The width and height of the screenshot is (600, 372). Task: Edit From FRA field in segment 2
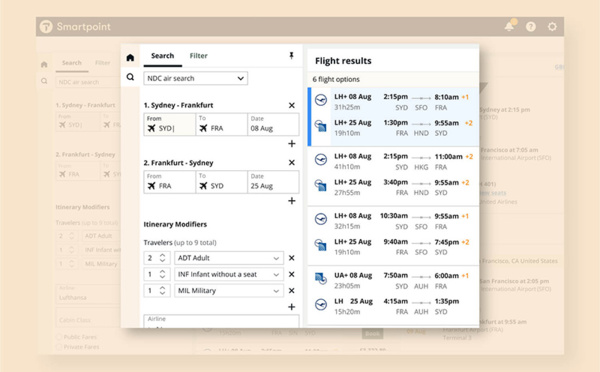click(x=170, y=182)
